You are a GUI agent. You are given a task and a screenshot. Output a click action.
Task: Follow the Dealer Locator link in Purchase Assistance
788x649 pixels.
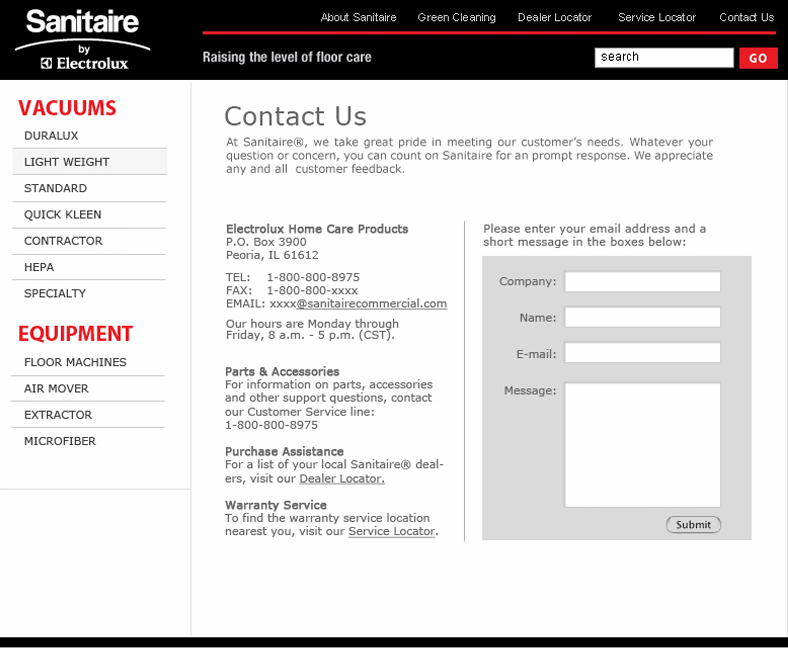[x=341, y=479]
